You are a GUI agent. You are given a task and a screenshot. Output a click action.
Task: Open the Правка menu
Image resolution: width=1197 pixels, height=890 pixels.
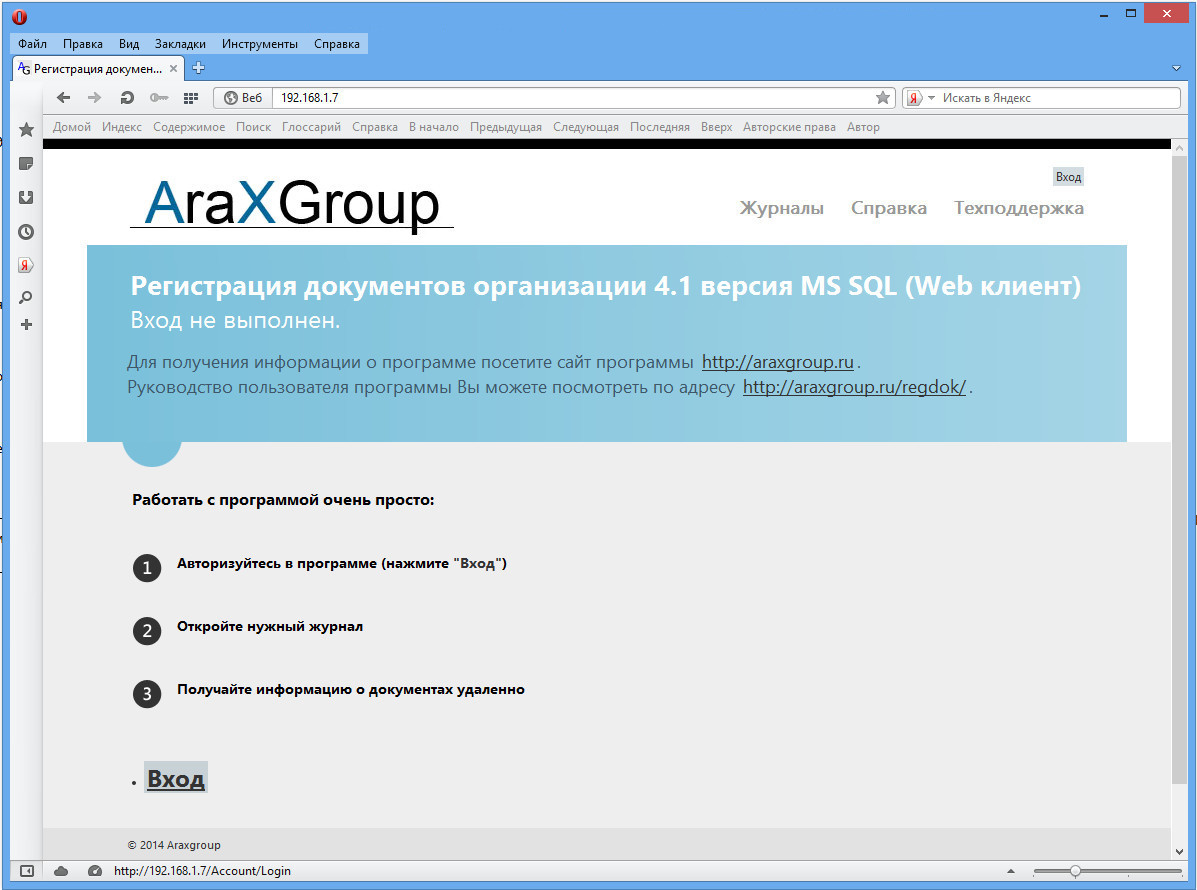coord(82,44)
